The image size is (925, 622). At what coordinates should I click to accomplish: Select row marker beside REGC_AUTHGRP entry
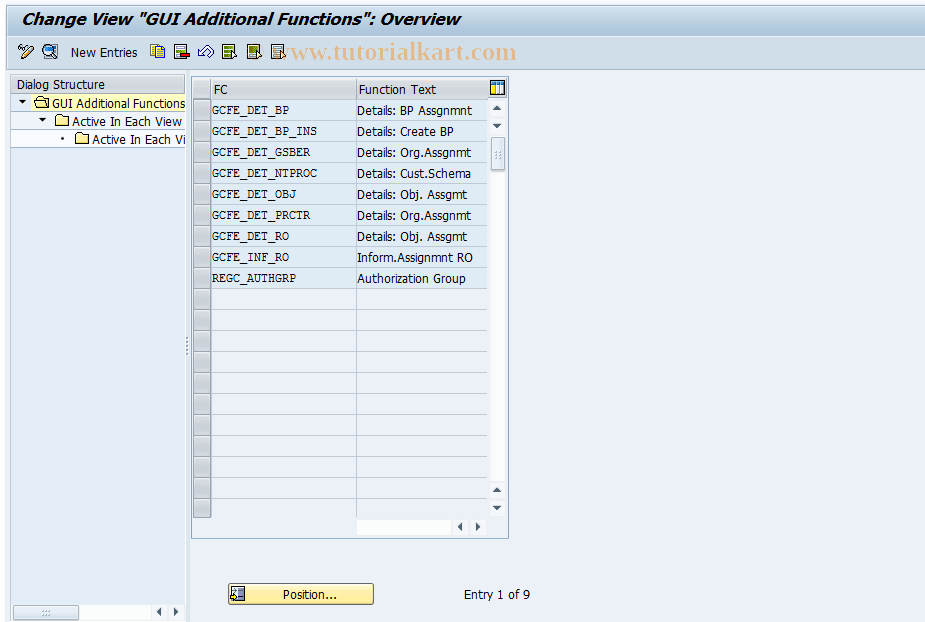coord(201,278)
